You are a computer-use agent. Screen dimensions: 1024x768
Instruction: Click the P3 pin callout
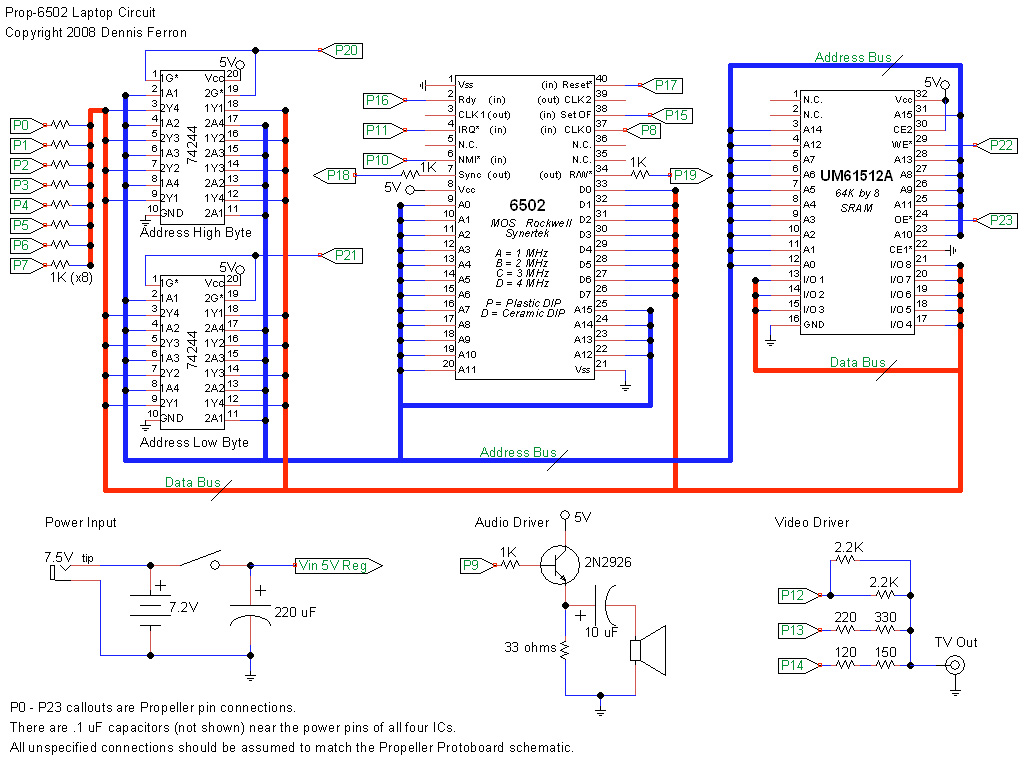pyautogui.click(x=29, y=185)
